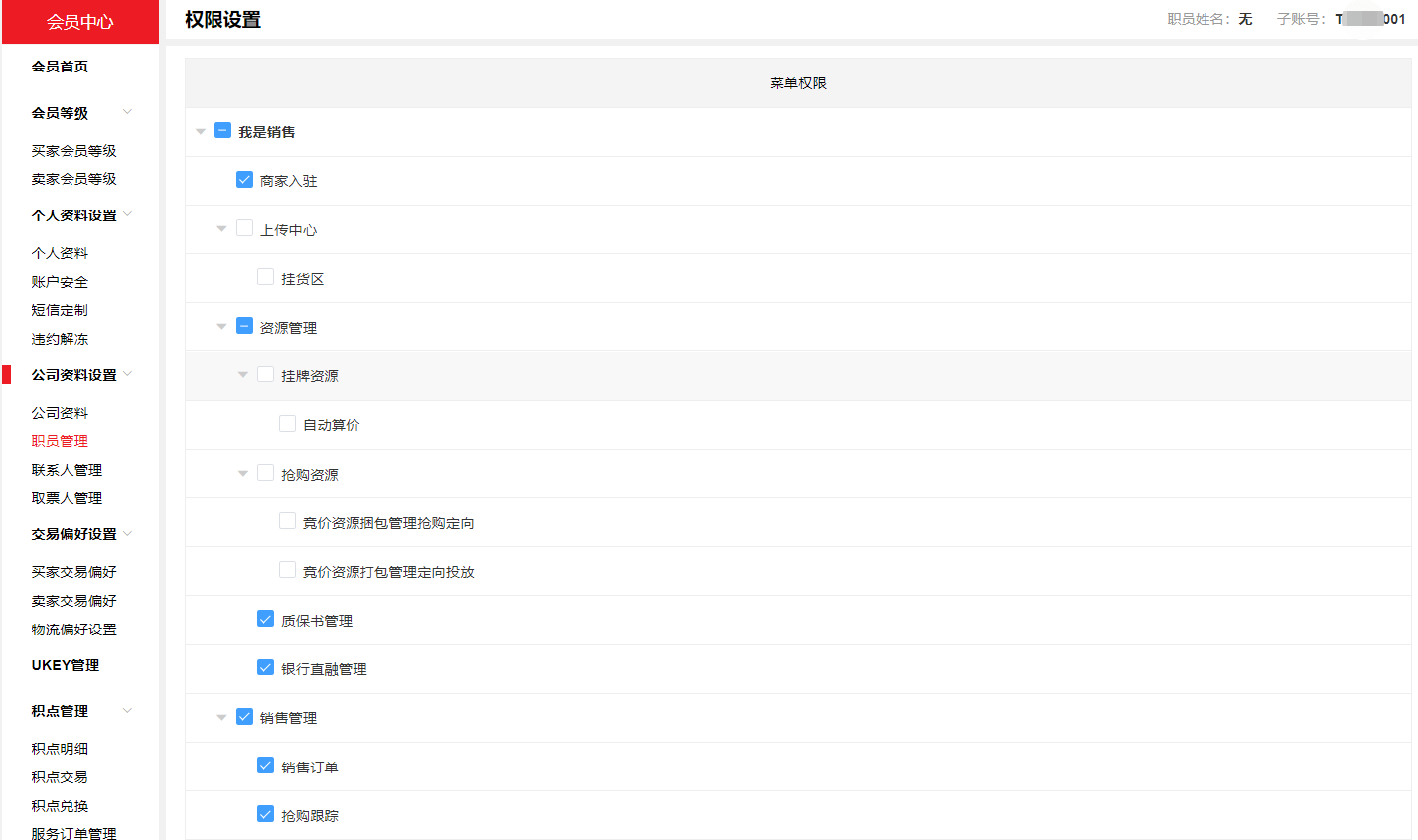The image size is (1418, 840).
Task: Check 竞价资源捆包管理抢购定向 checkbox
Action: point(287,521)
